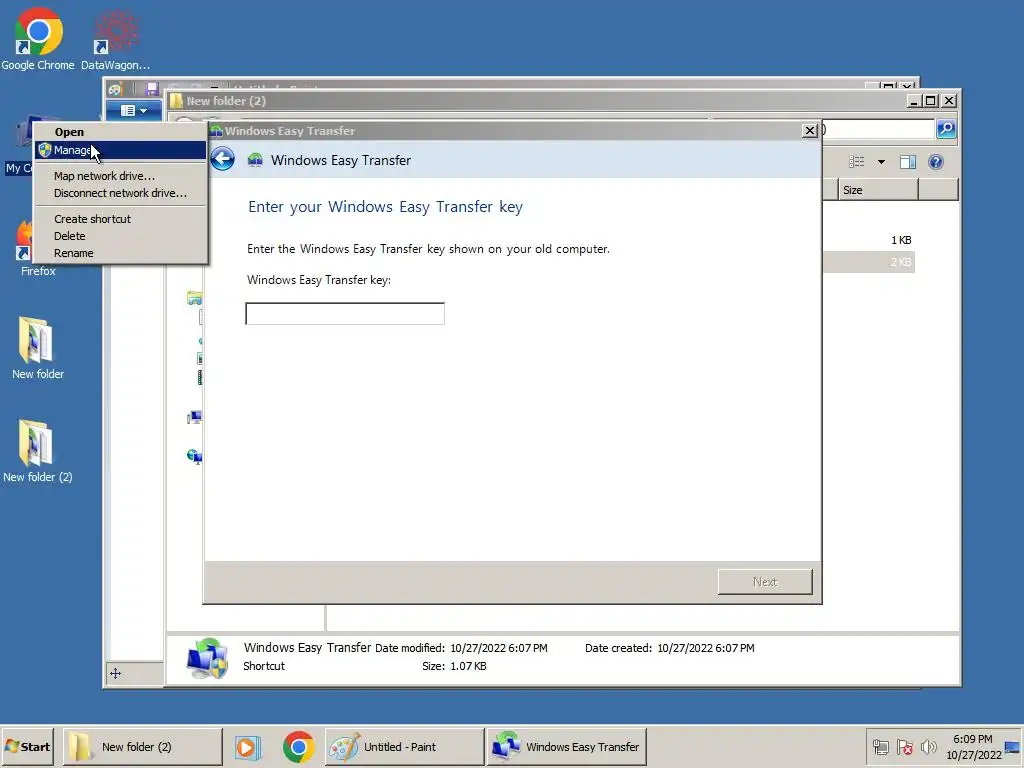1024x768 pixels.
Task: Click the move crosshair icon in Paint status bar
Action: coord(116,673)
